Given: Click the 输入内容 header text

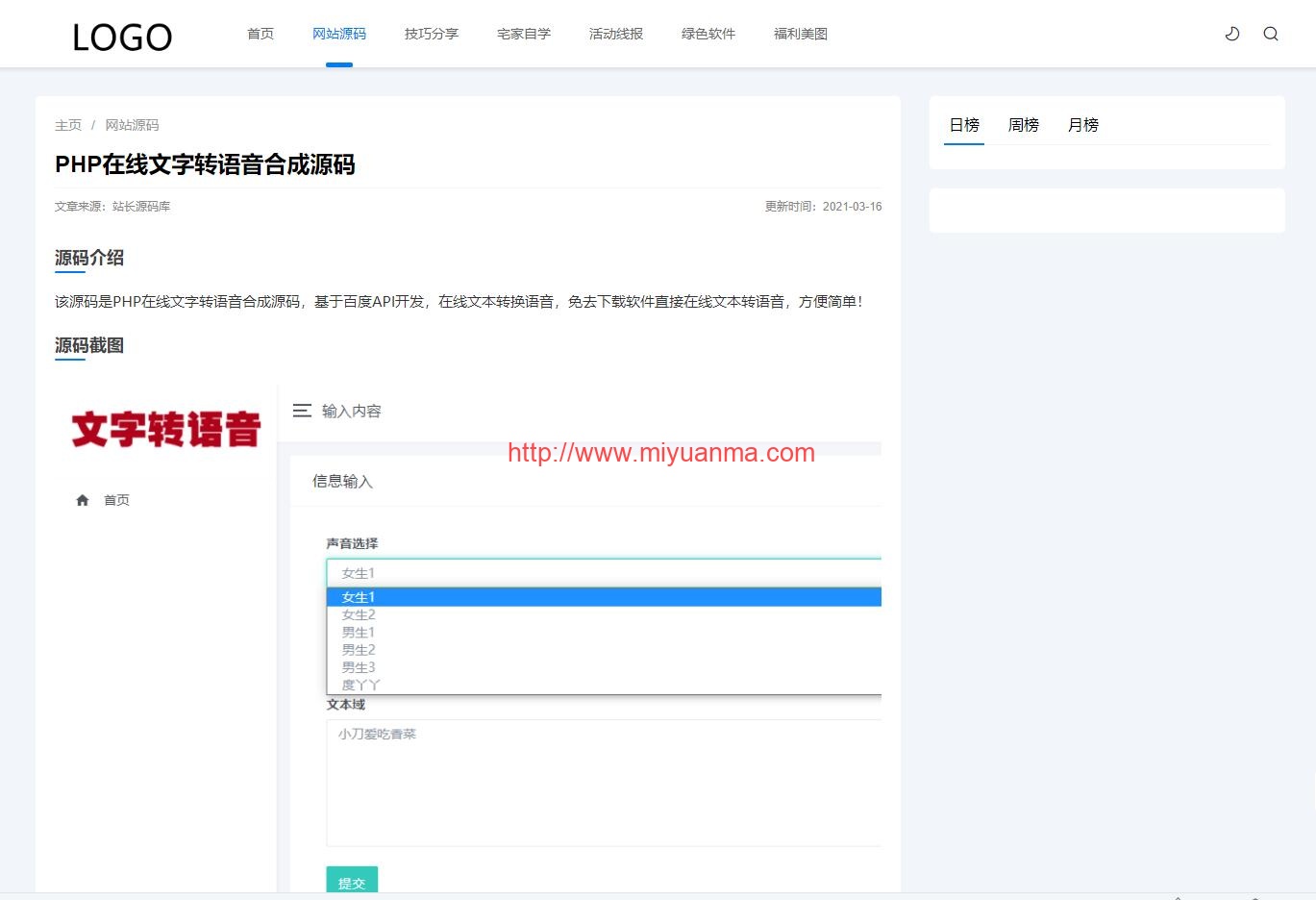Looking at the screenshot, I should pos(352,411).
